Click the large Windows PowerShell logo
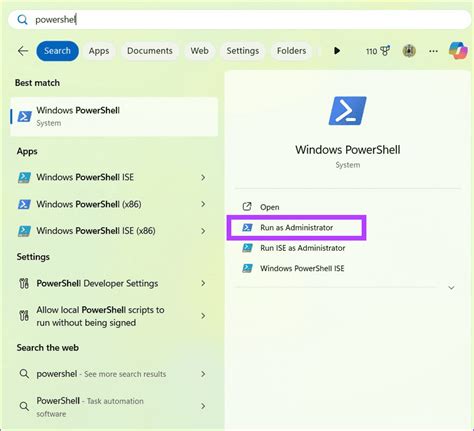Viewport: 474px width, 431px height. point(347,111)
